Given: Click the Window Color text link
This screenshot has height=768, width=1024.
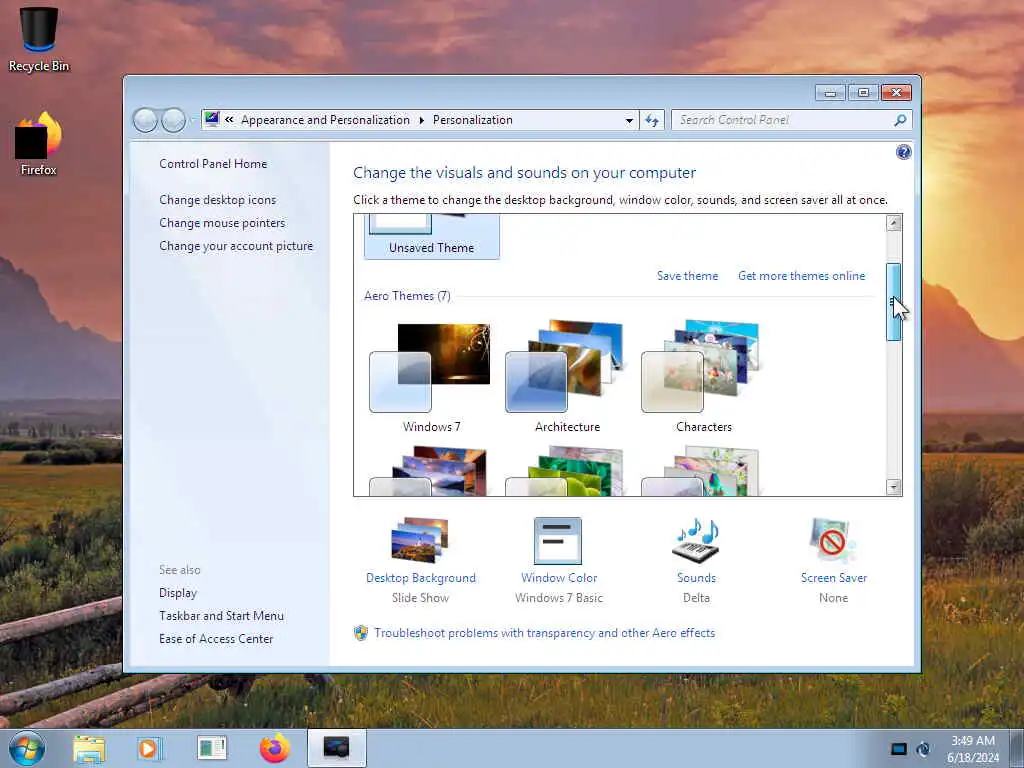Looking at the screenshot, I should tap(559, 578).
